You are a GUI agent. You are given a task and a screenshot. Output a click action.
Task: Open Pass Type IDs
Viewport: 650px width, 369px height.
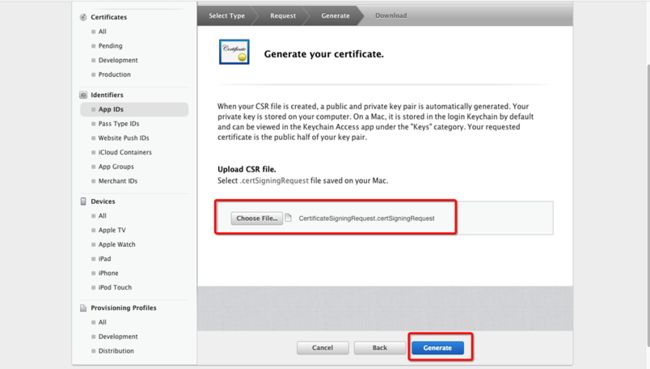click(x=119, y=124)
